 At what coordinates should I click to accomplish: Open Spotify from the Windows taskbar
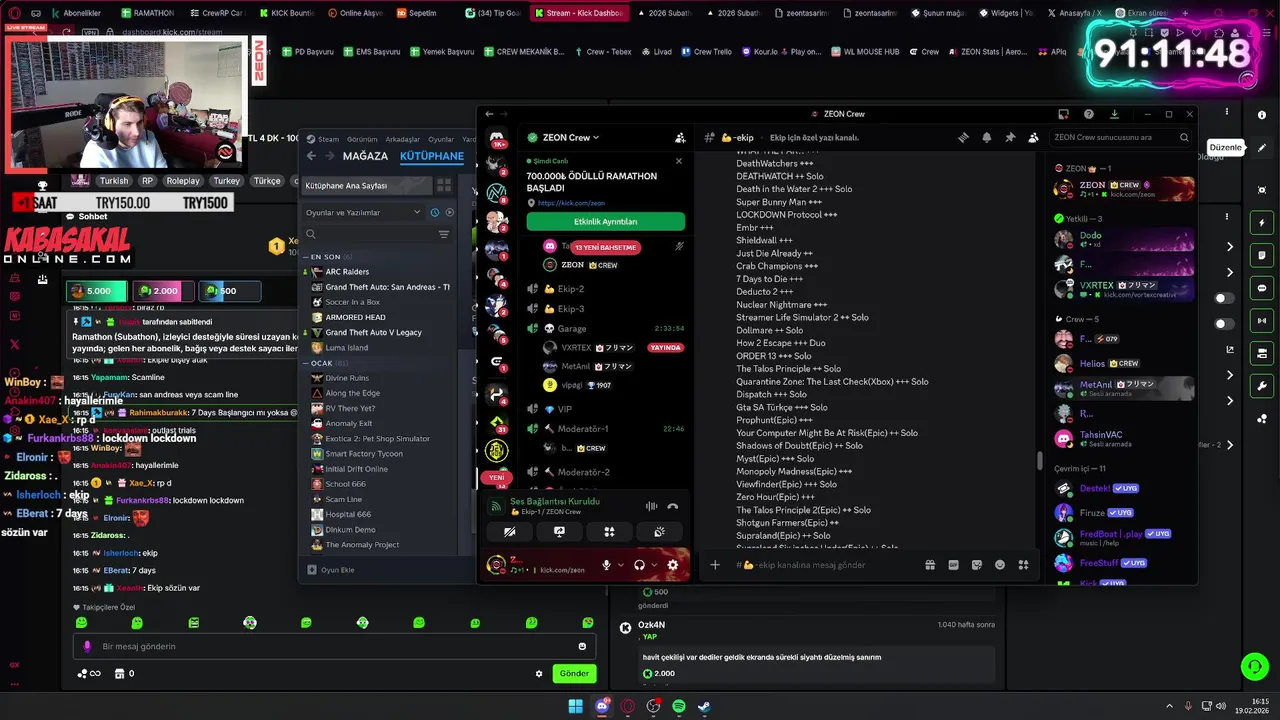[679, 706]
